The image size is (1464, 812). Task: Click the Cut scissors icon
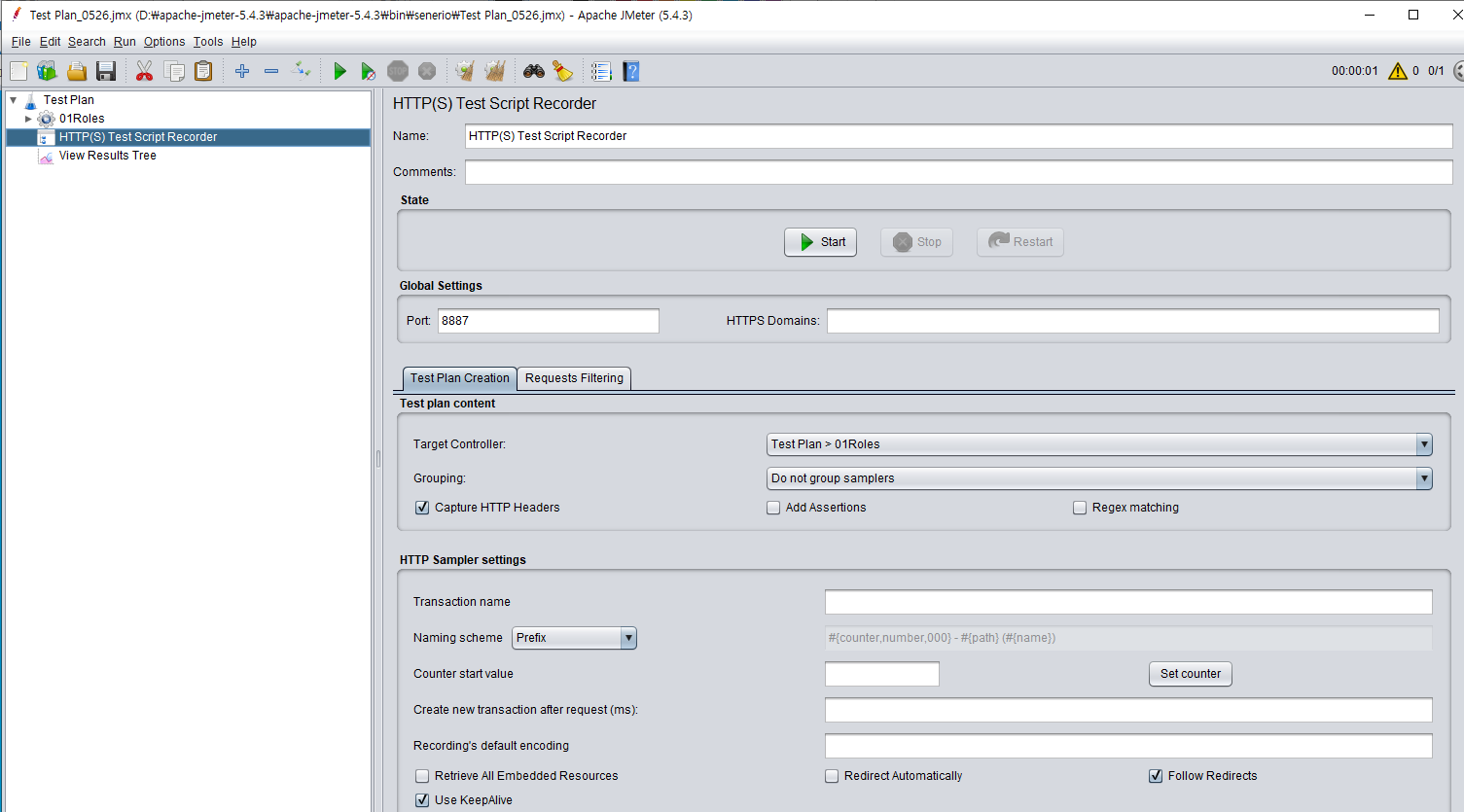pyautogui.click(x=144, y=71)
